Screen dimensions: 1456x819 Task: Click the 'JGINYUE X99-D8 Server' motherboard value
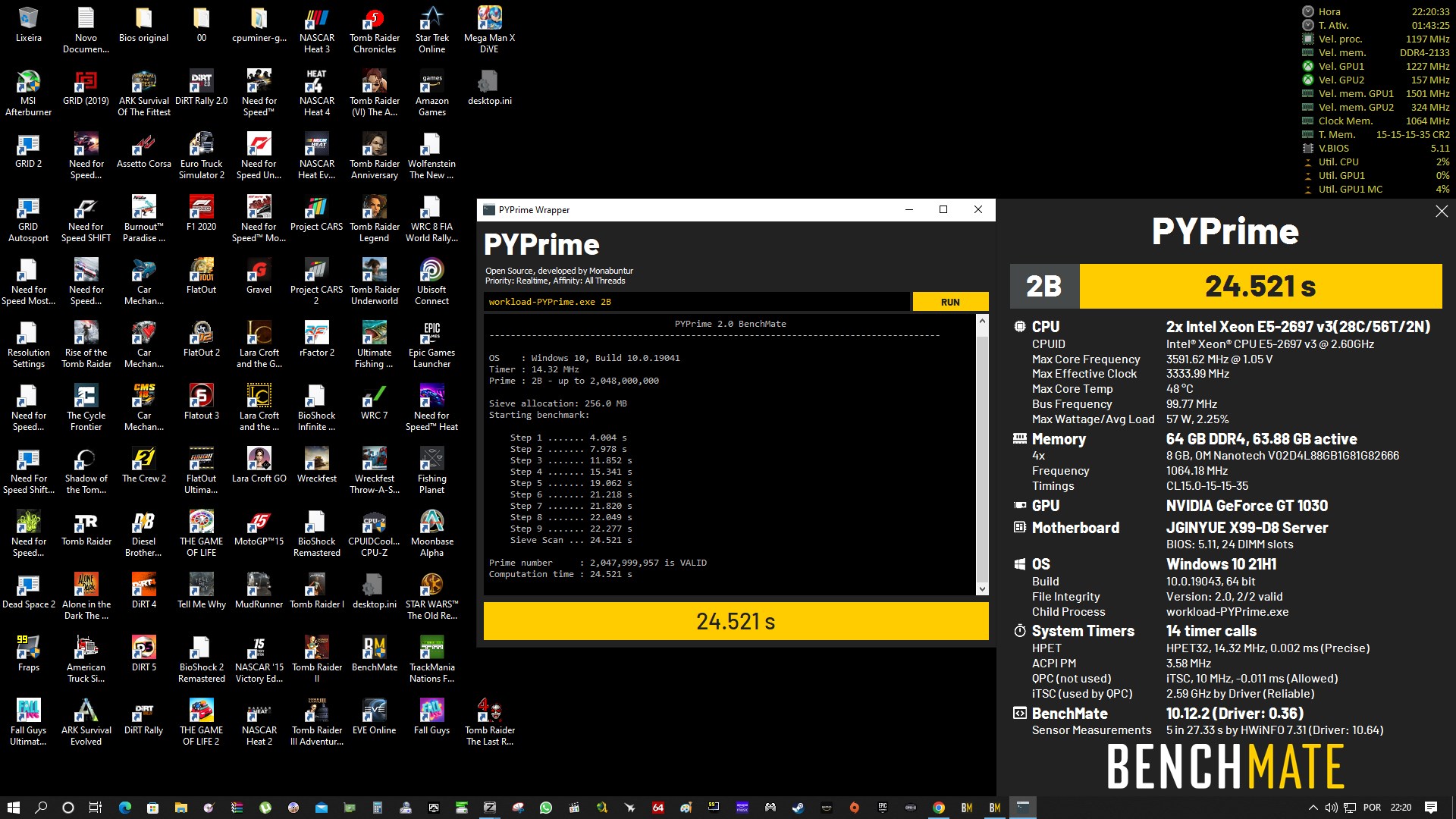pos(1247,528)
